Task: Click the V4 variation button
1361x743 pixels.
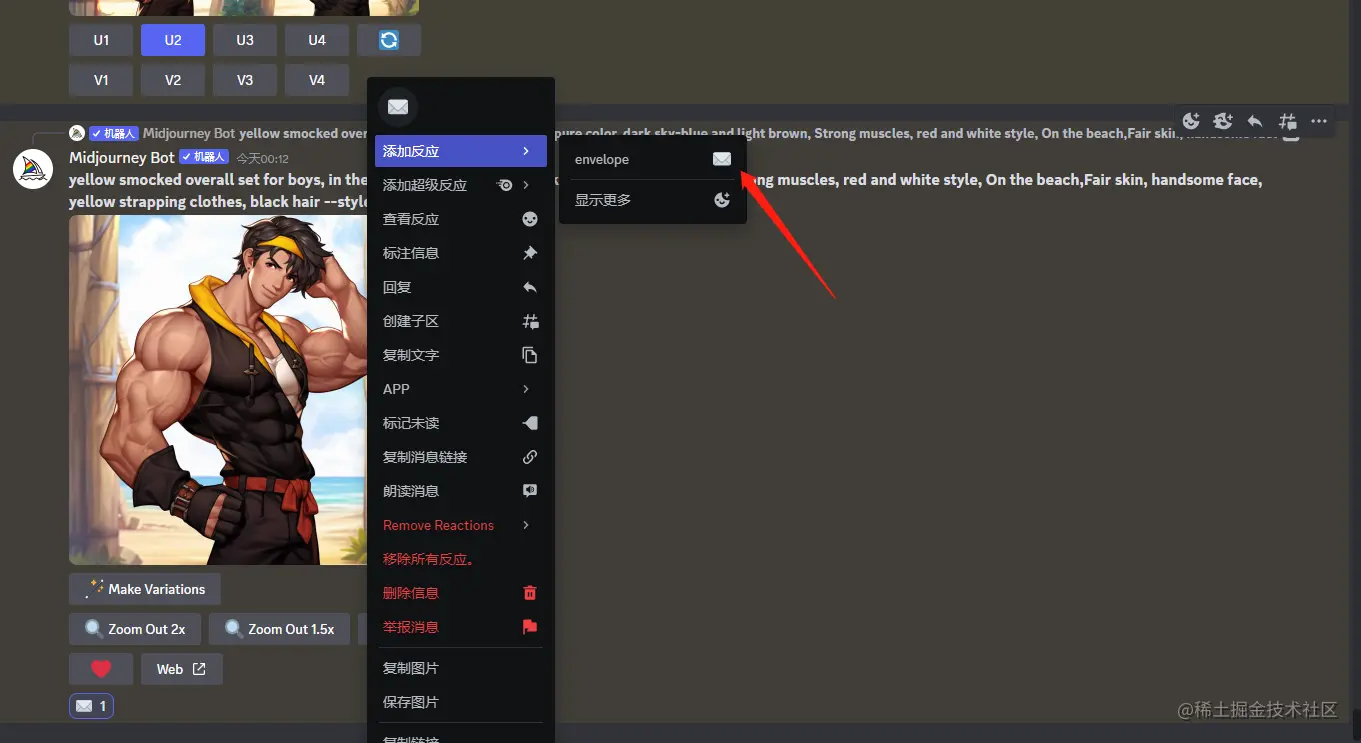Action: (x=317, y=80)
